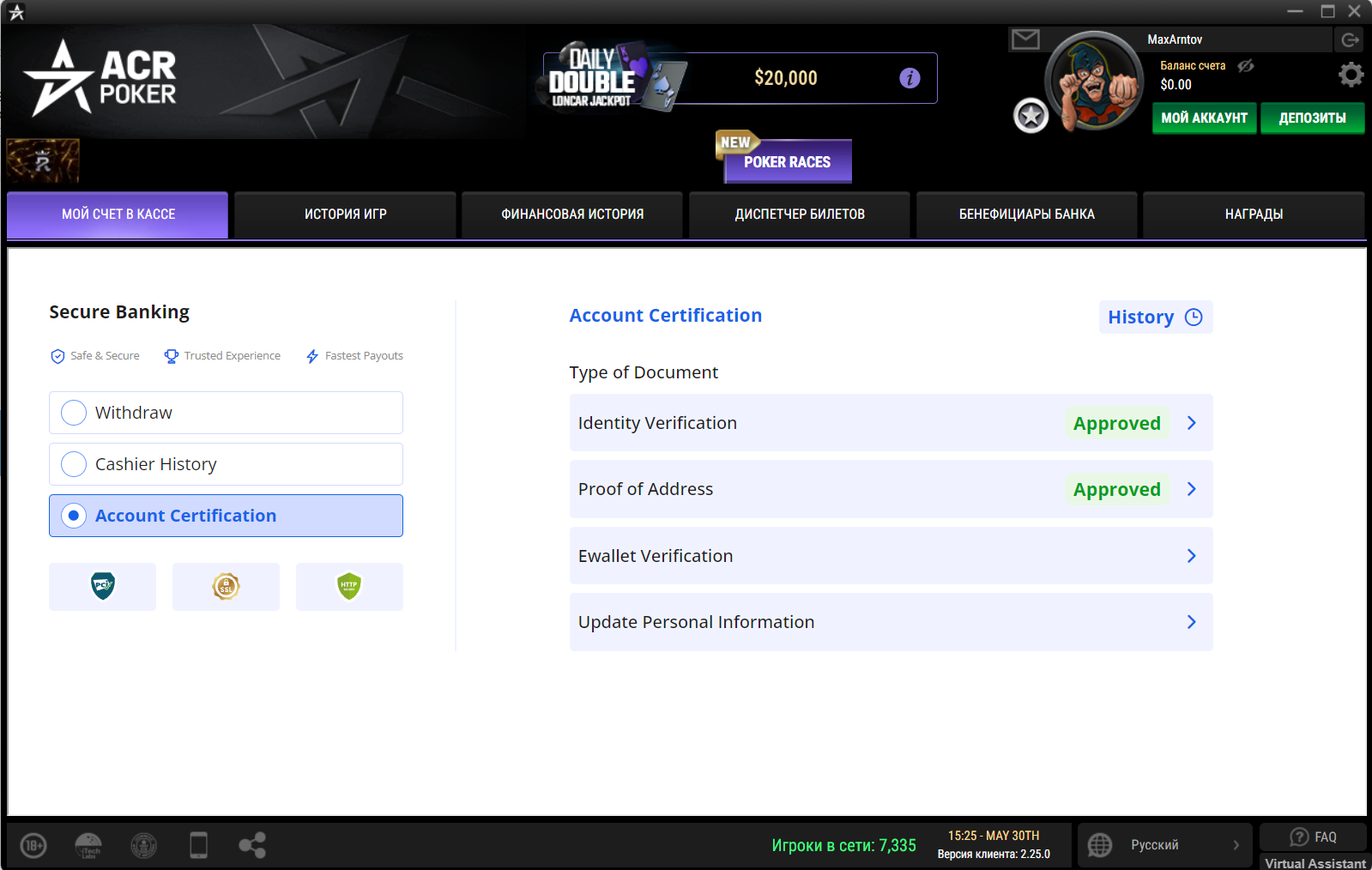Viewport: 1372px width, 870px height.
Task: Open the mobile phone icon in footer
Action: (198, 845)
